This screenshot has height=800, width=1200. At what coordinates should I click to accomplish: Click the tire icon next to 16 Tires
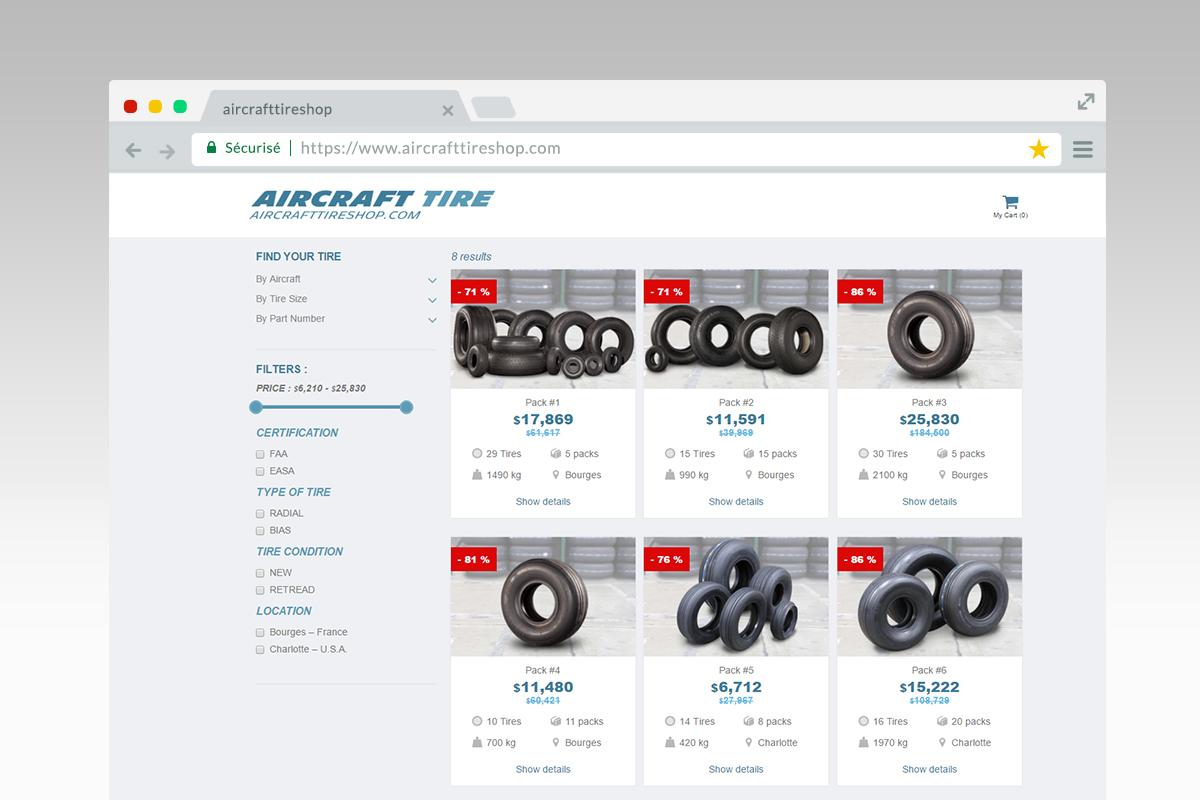pos(863,721)
